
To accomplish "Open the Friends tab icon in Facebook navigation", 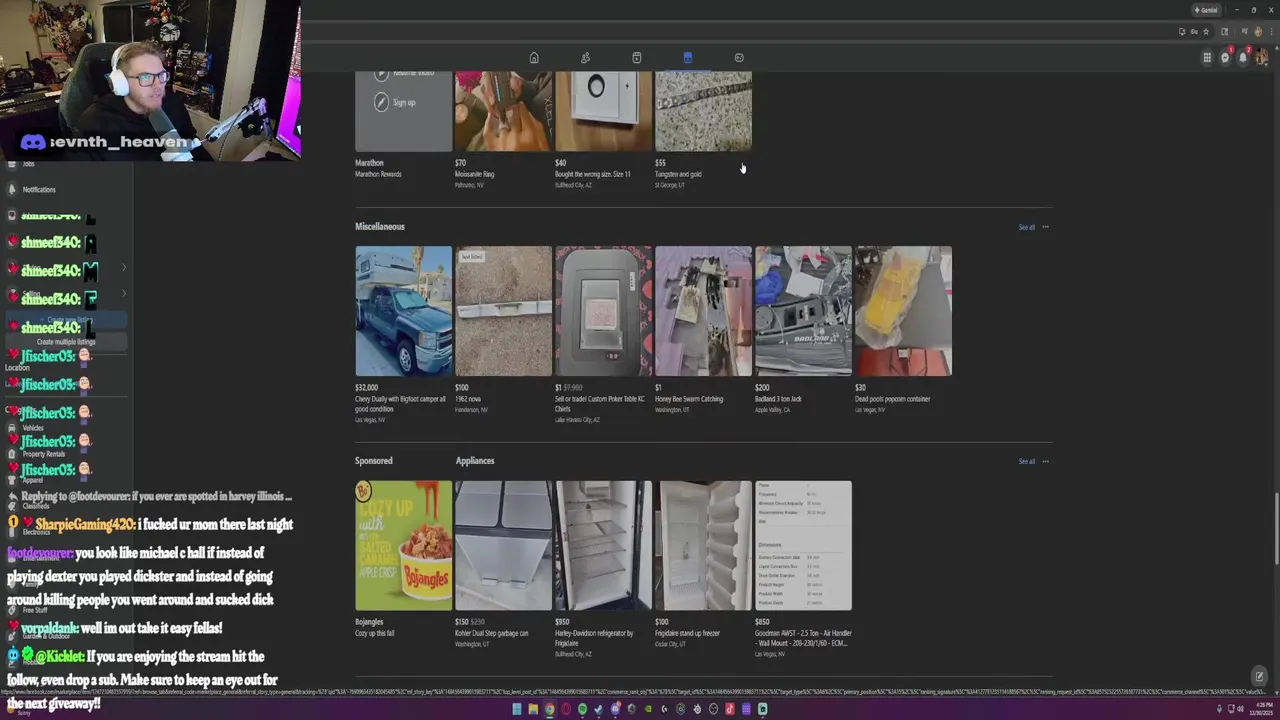I will point(585,58).
